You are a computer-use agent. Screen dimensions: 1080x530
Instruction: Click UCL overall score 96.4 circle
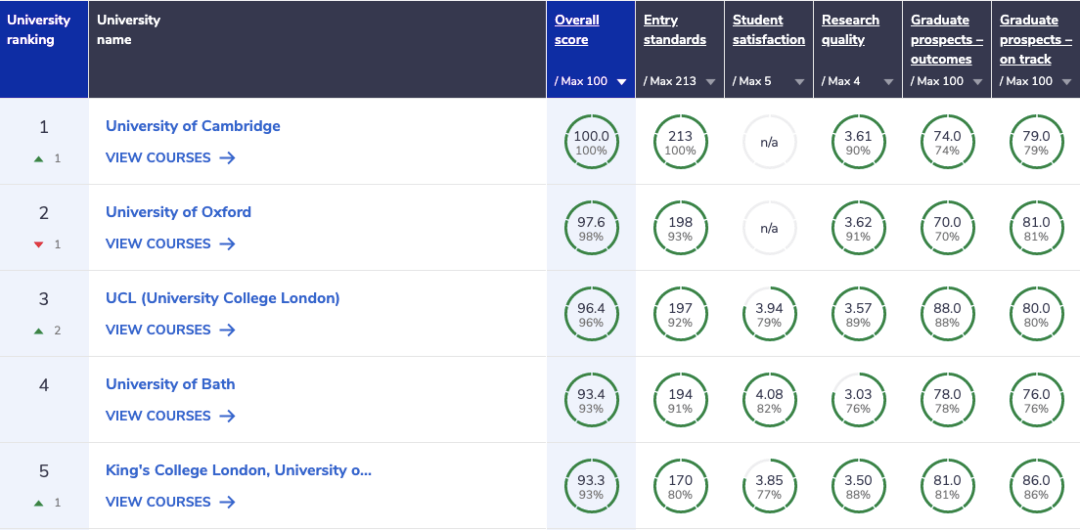coord(592,314)
